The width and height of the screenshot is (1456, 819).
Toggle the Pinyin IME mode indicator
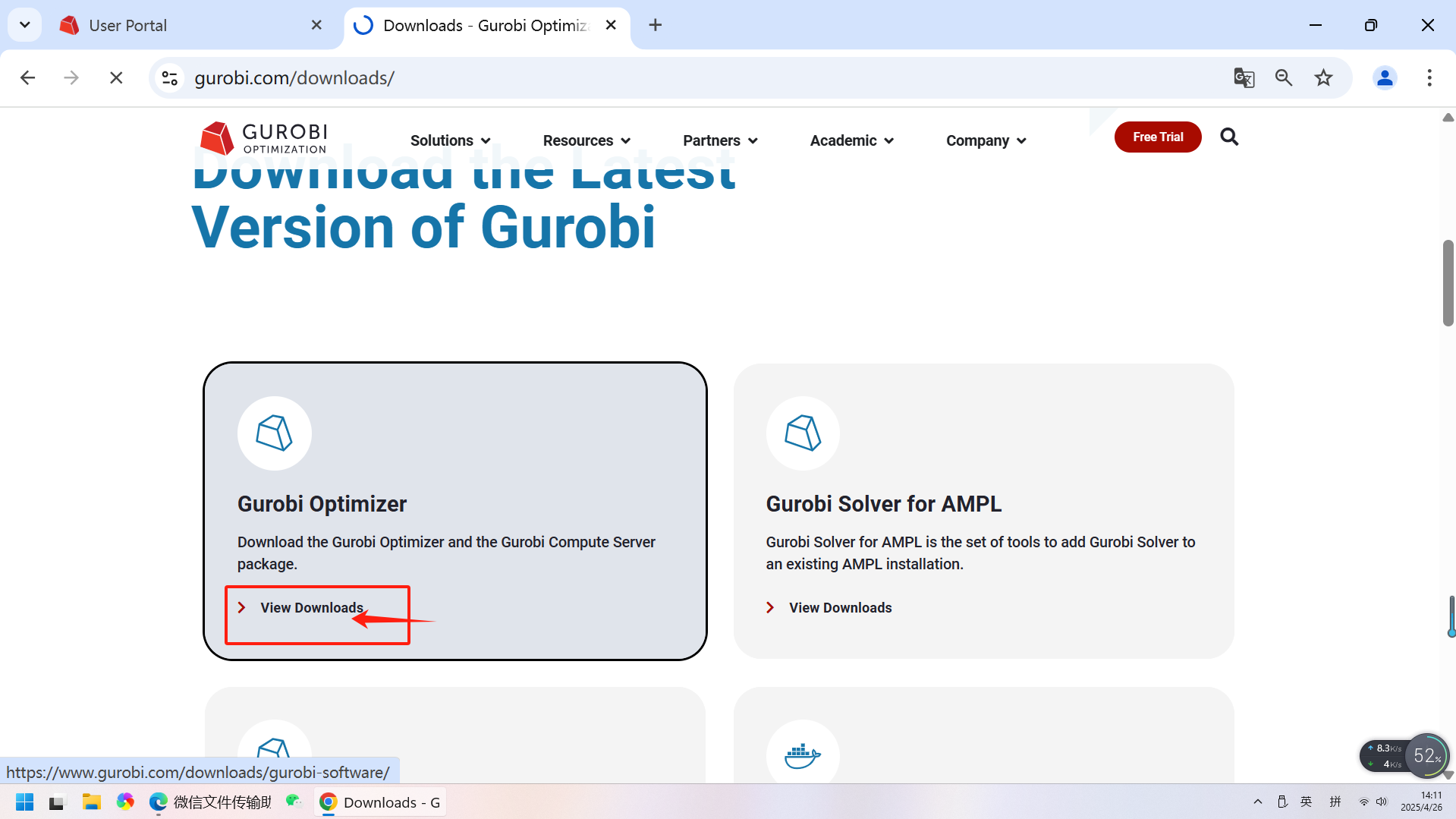[1335, 802]
